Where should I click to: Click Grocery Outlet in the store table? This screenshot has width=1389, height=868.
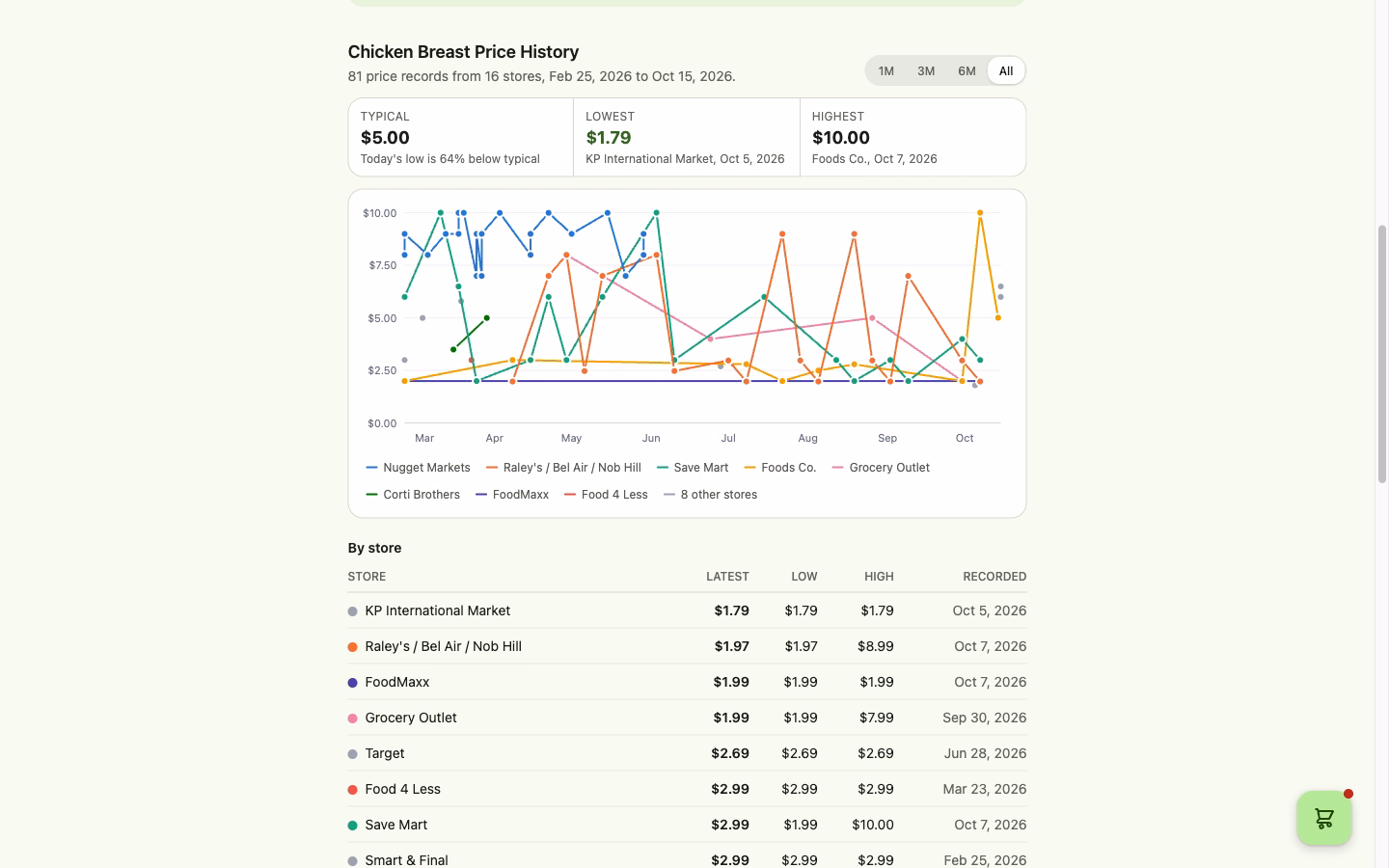click(x=411, y=718)
